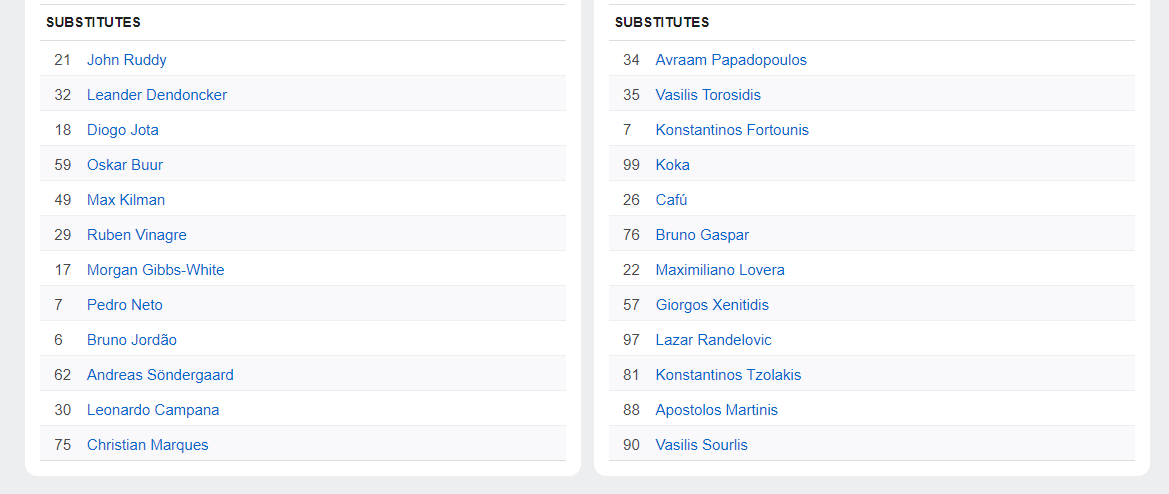Select Konstantinos Tzolakis in the list
This screenshot has width=1169, height=494.
[728, 375]
